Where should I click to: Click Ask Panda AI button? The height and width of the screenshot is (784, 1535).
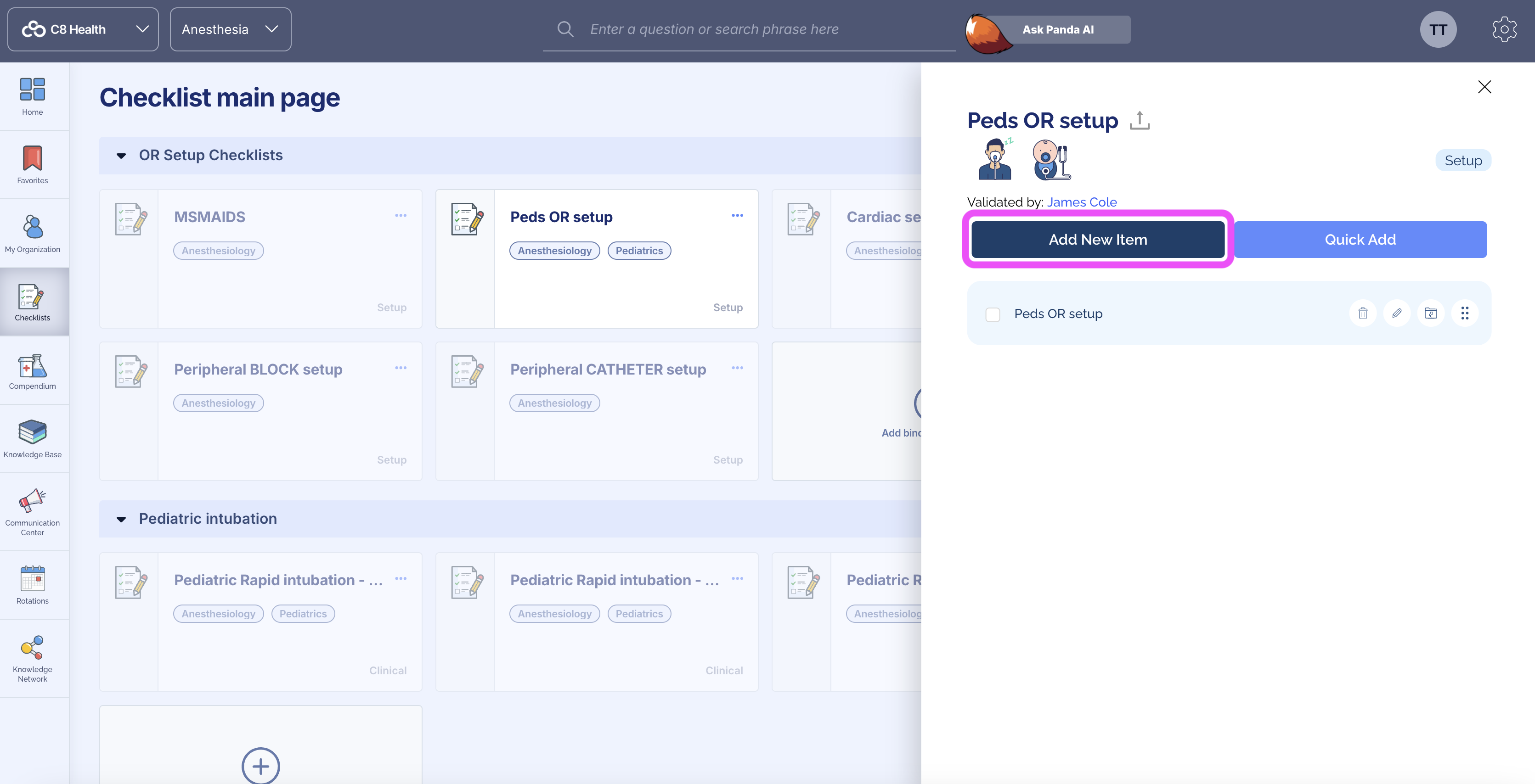[x=1057, y=29]
